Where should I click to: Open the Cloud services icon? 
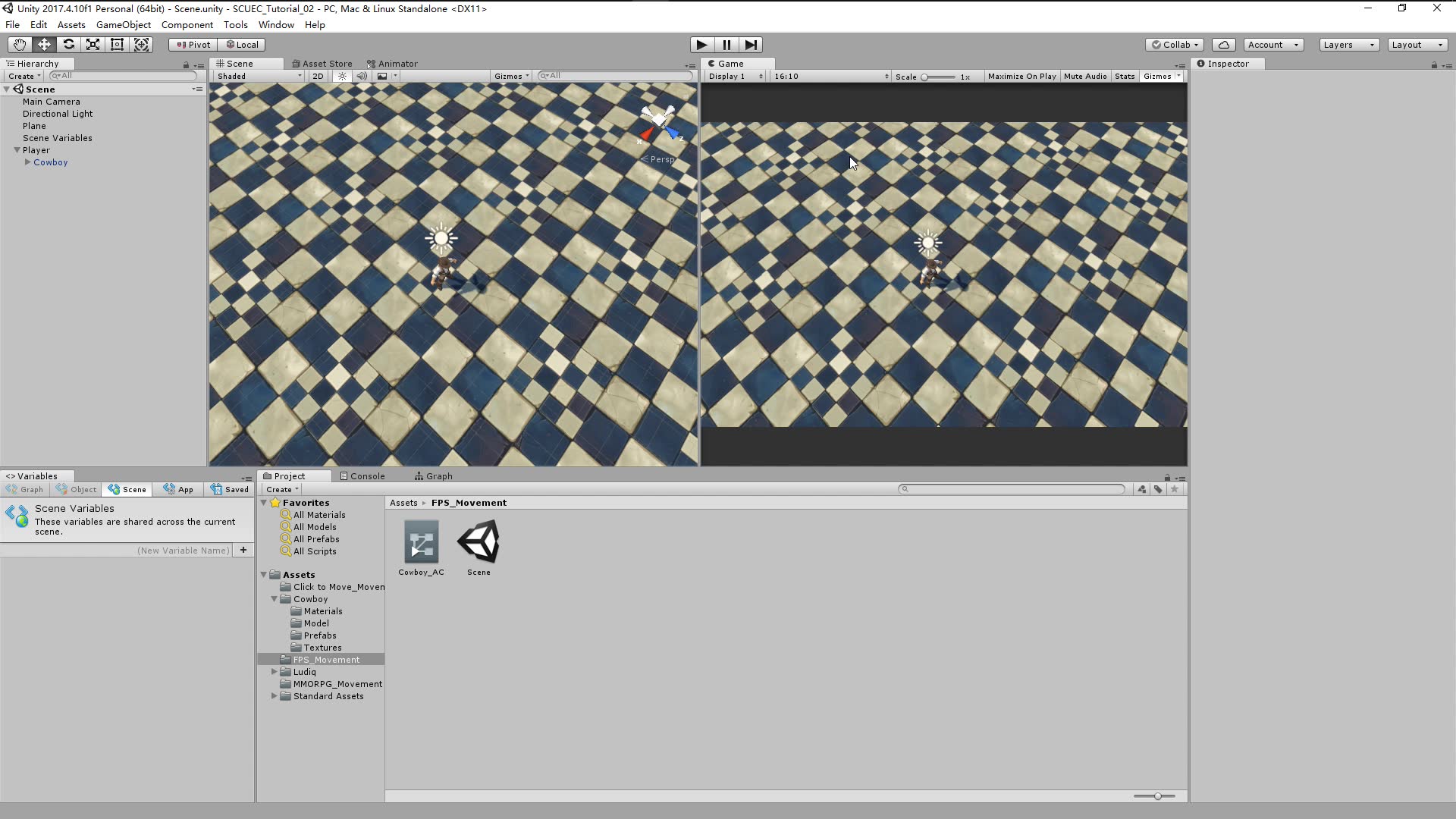(x=1223, y=45)
